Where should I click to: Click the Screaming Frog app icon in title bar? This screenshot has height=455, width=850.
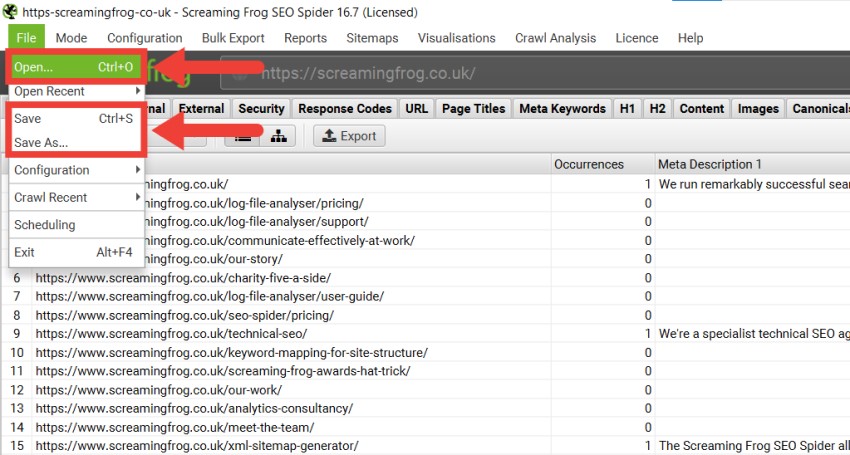10,11
